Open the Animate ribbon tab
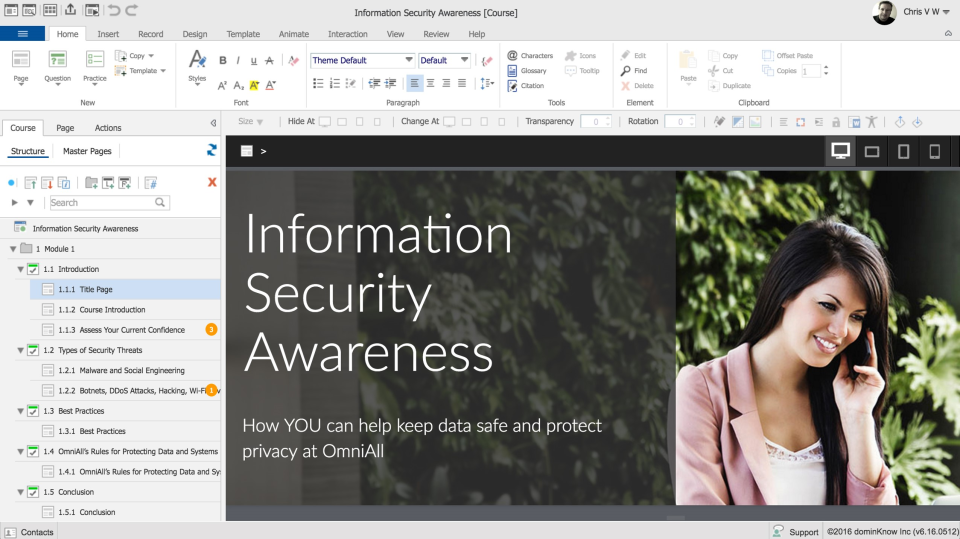 pos(293,34)
